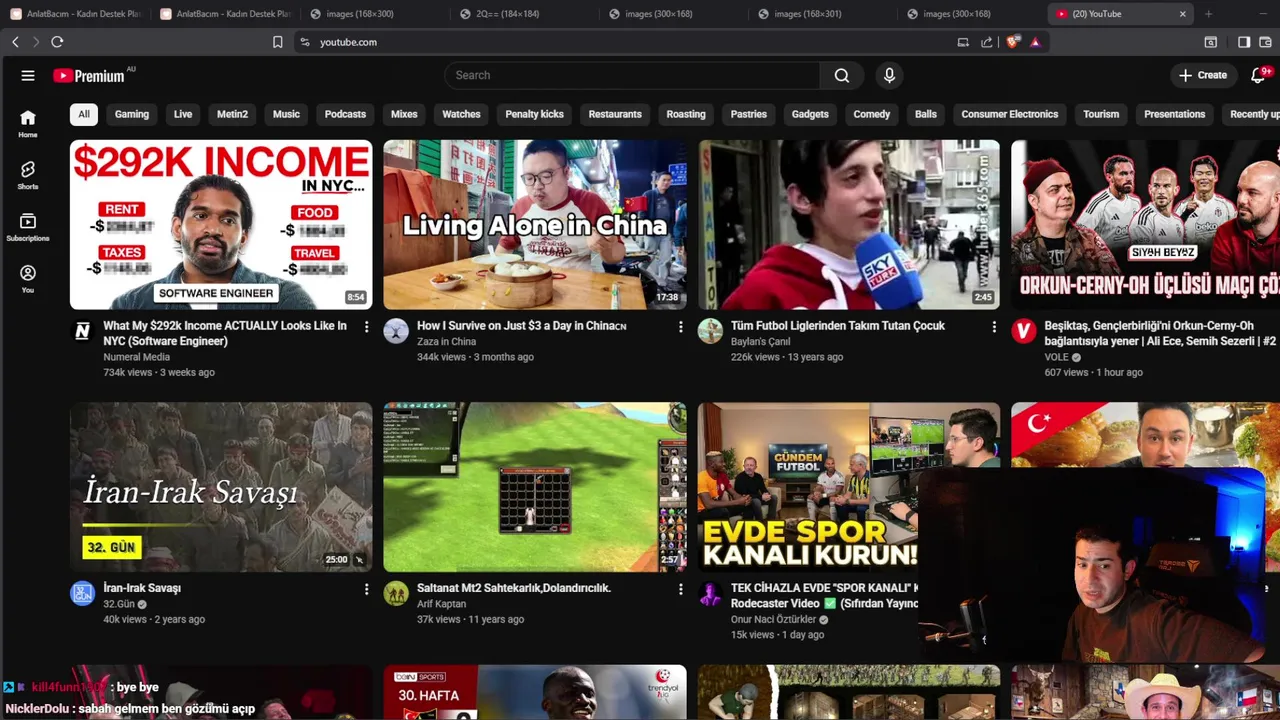The image size is (1280, 720).
Task: Select the Watches filter chip
Action: (x=461, y=114)
